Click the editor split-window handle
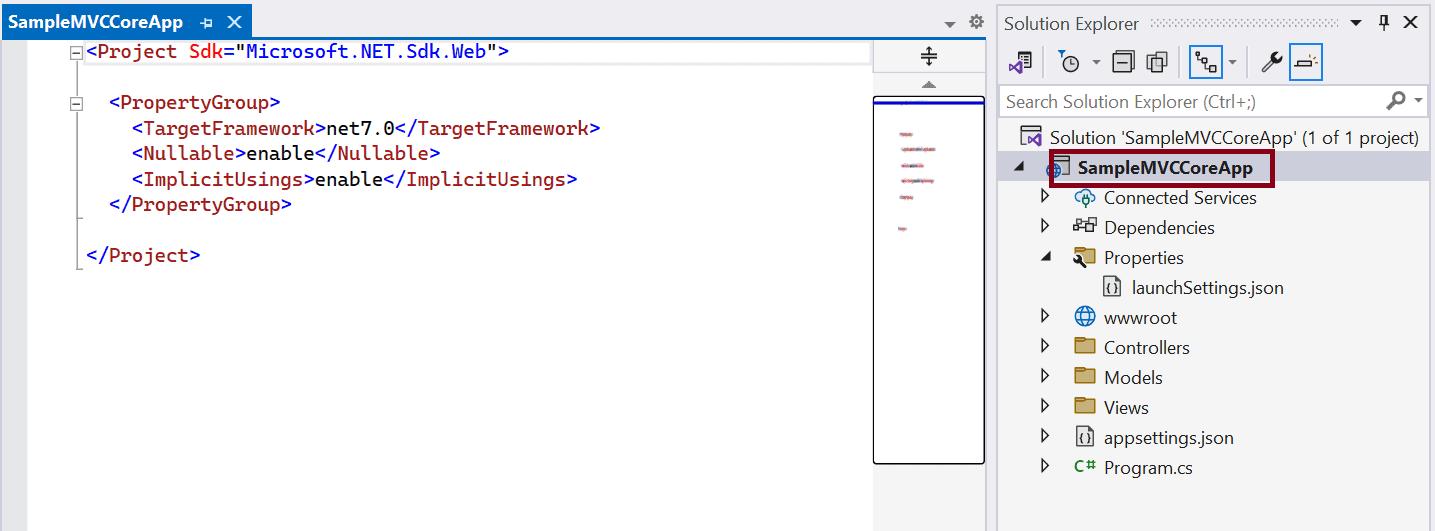This screenshot has height=531, width=1435. coord(928,57)
